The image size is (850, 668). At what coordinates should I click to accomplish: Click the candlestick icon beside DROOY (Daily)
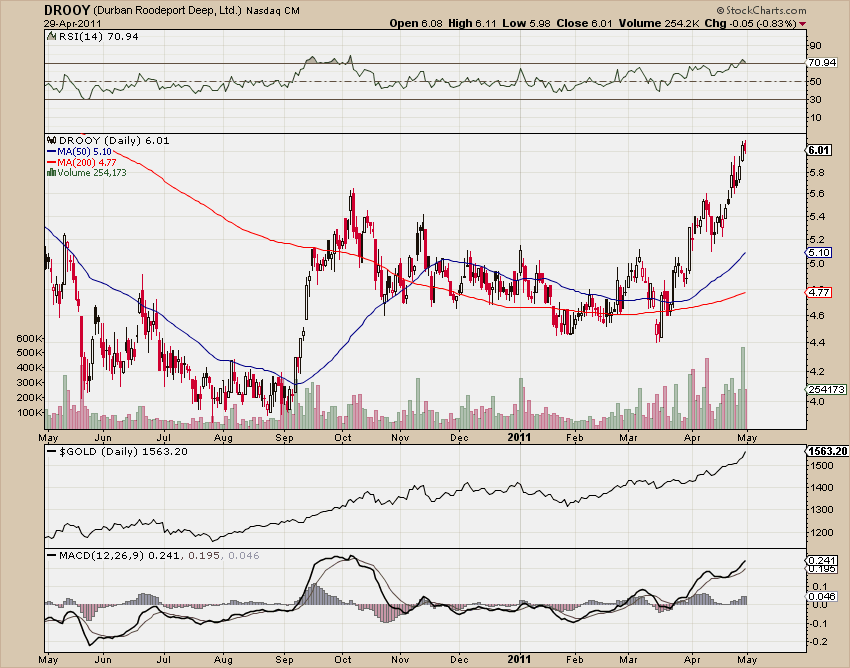point(52,140)
